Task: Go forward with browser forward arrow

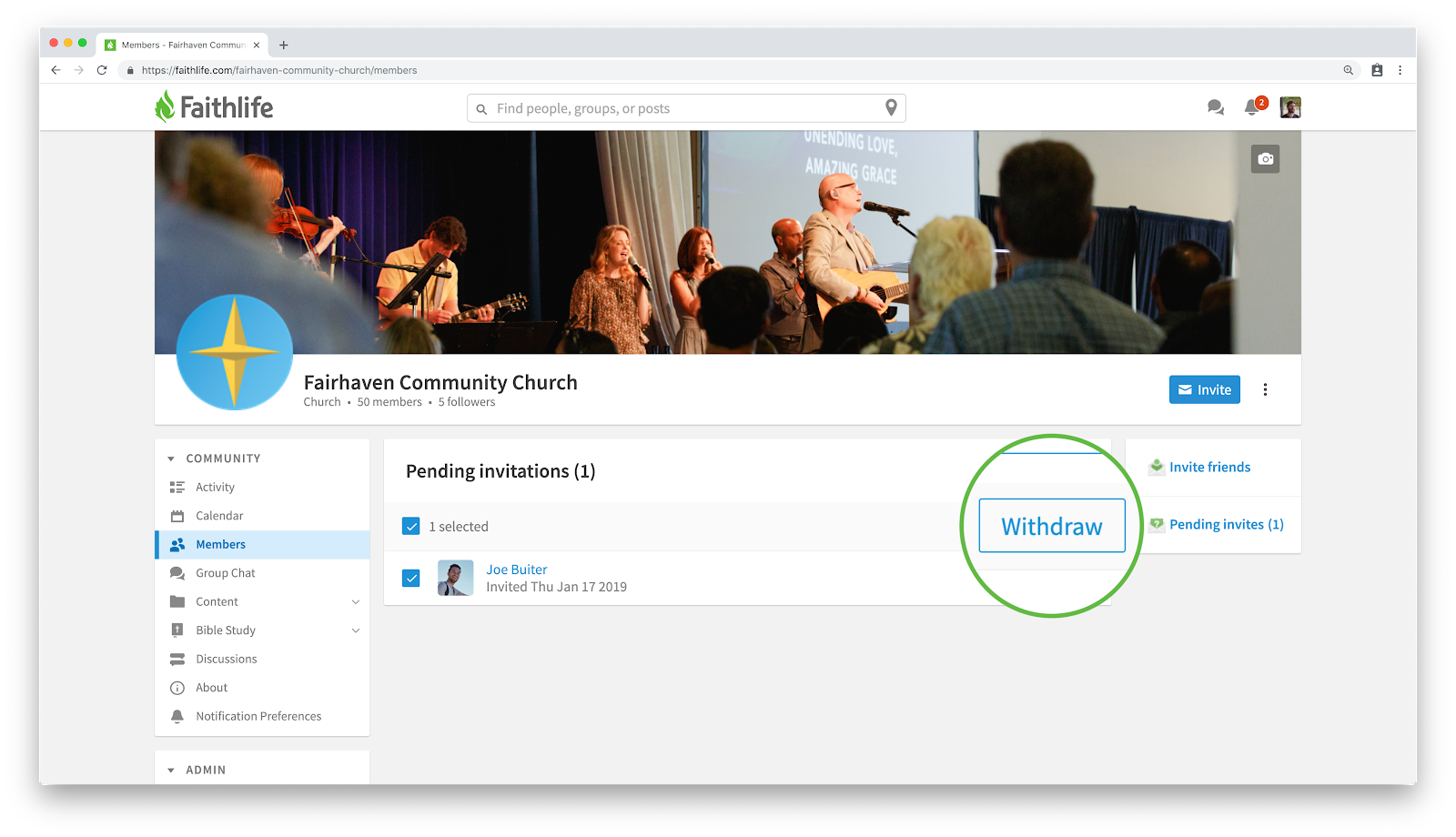Action: 79,70
